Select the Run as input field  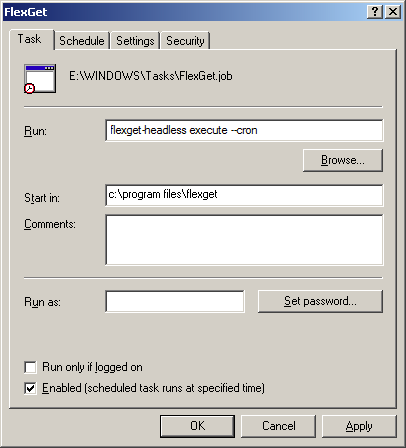pyautogui.click(x=175, y=302)
